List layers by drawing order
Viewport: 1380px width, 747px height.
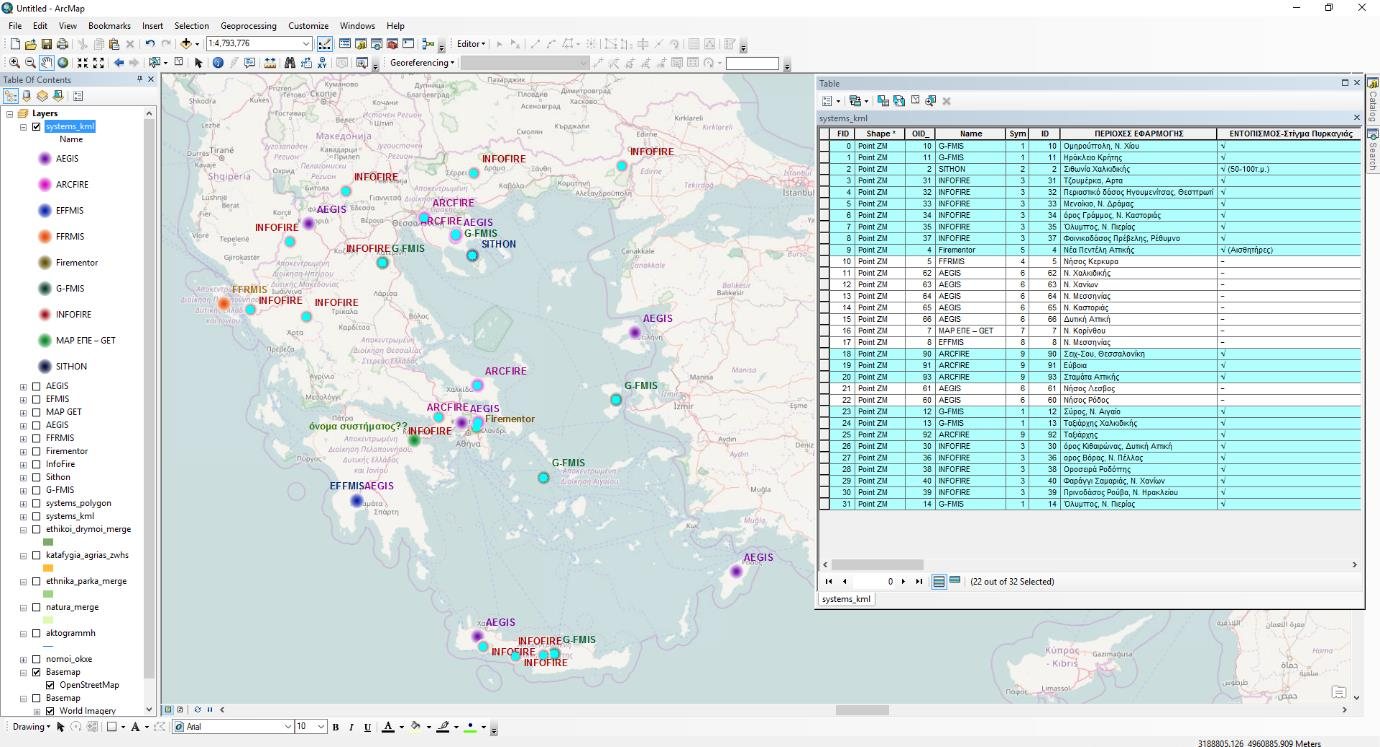tap(11, 96)
